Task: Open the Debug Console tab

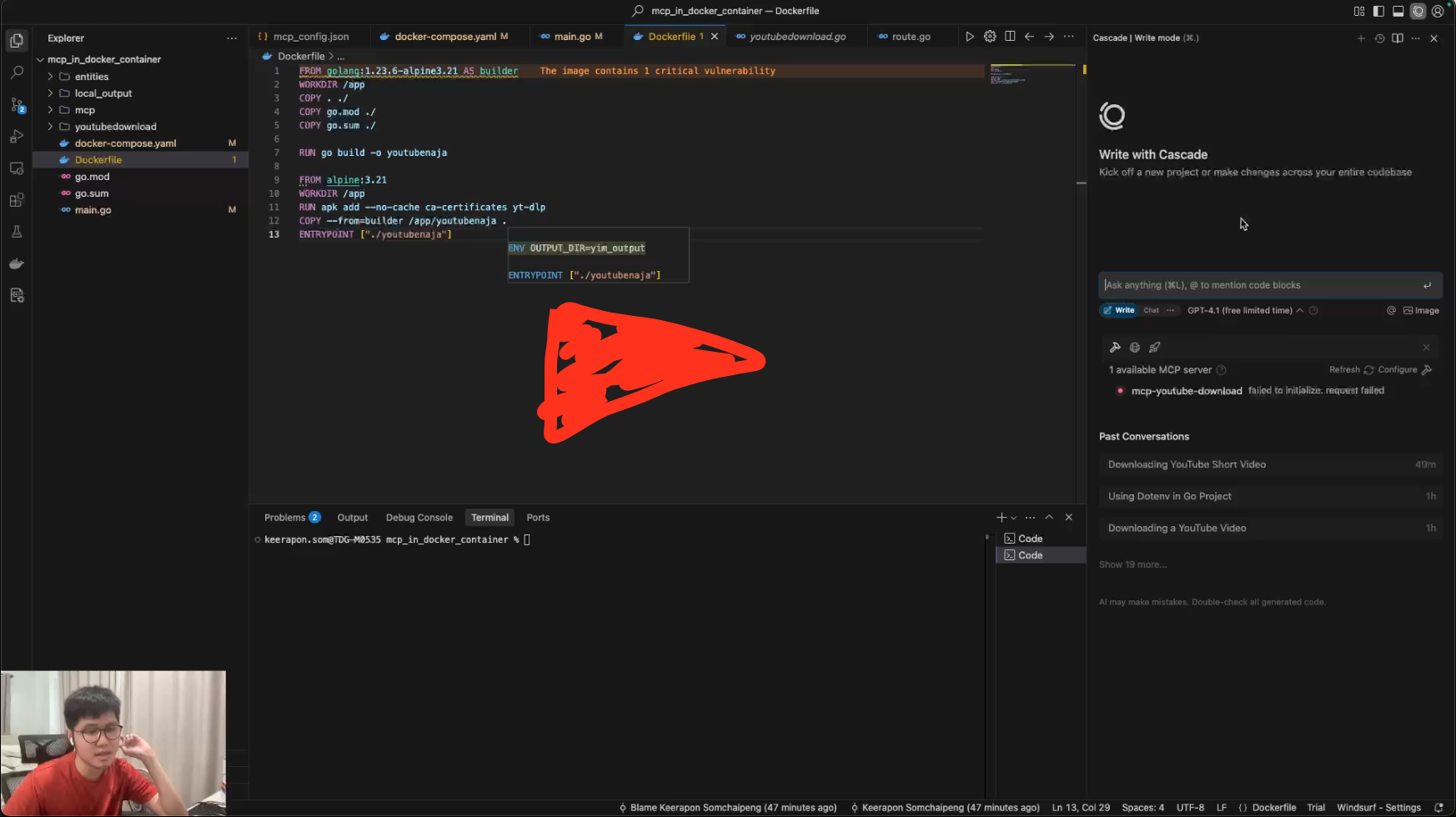Action: 419,518
